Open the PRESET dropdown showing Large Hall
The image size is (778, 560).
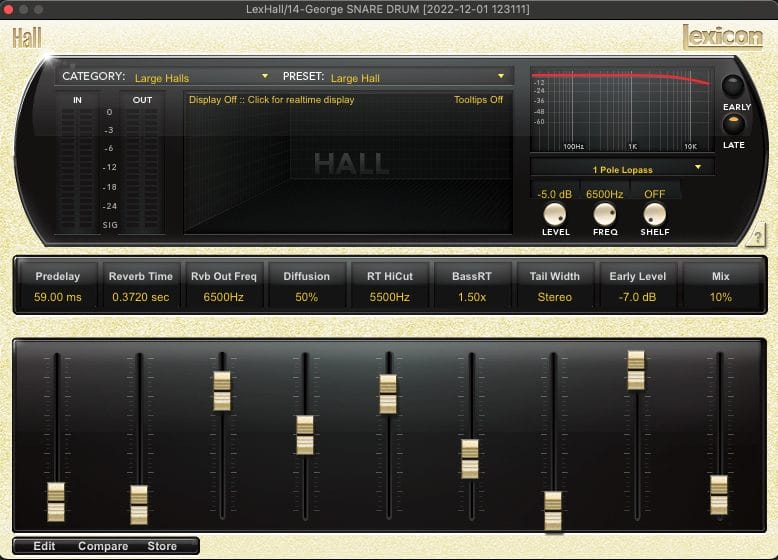[417, 77]
